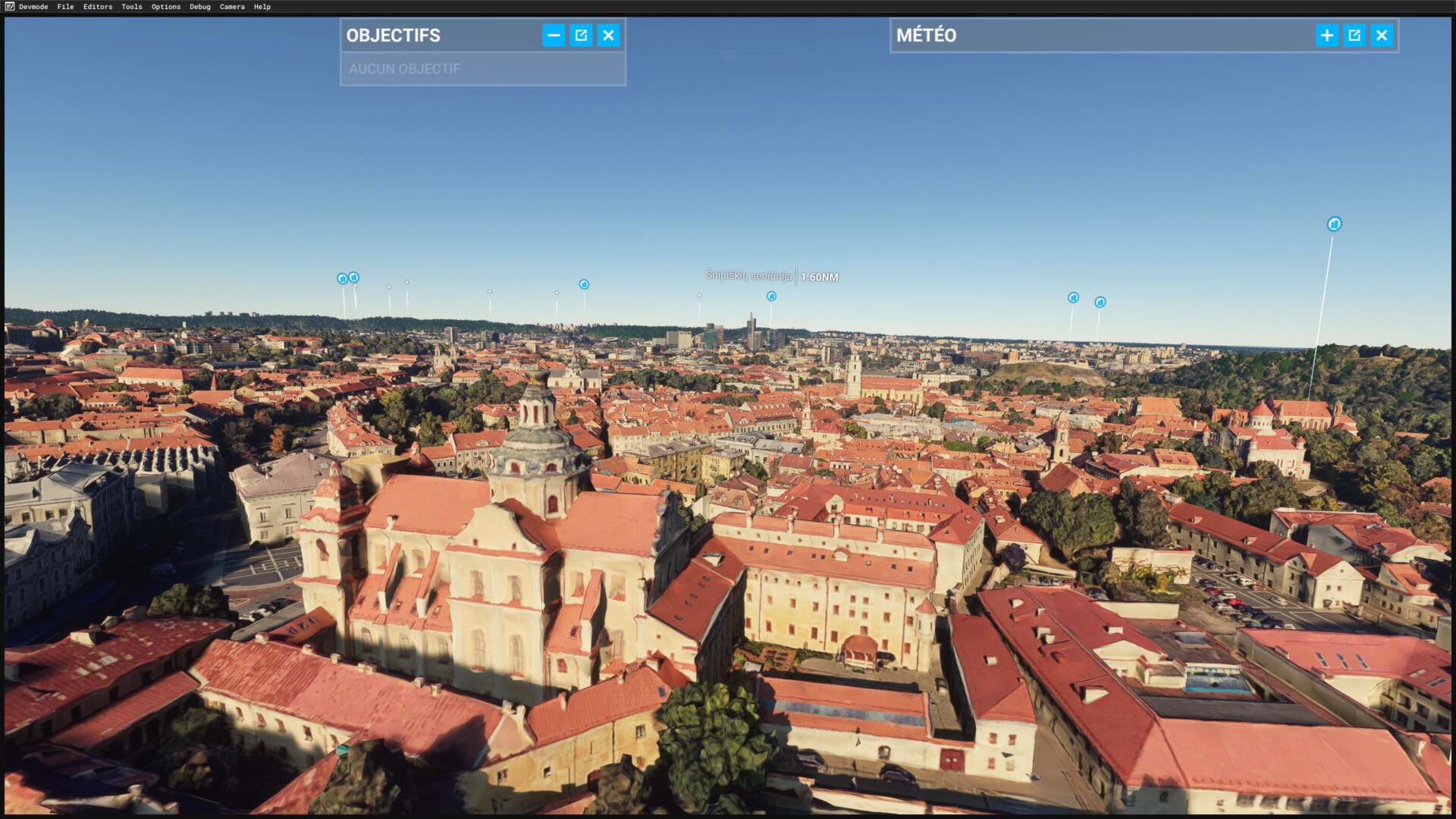Image resolution: width=1456 pixels, height=819 pixels.
Task: Pop out the MÉTÉO panel window
Action: [1354, 36]
